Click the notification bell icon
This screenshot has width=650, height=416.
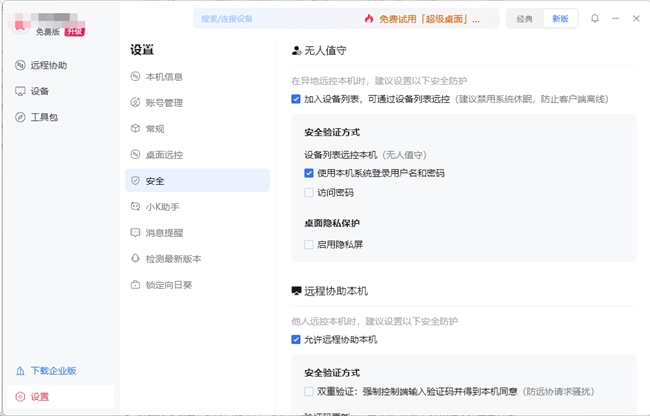[x=595, y=18]
